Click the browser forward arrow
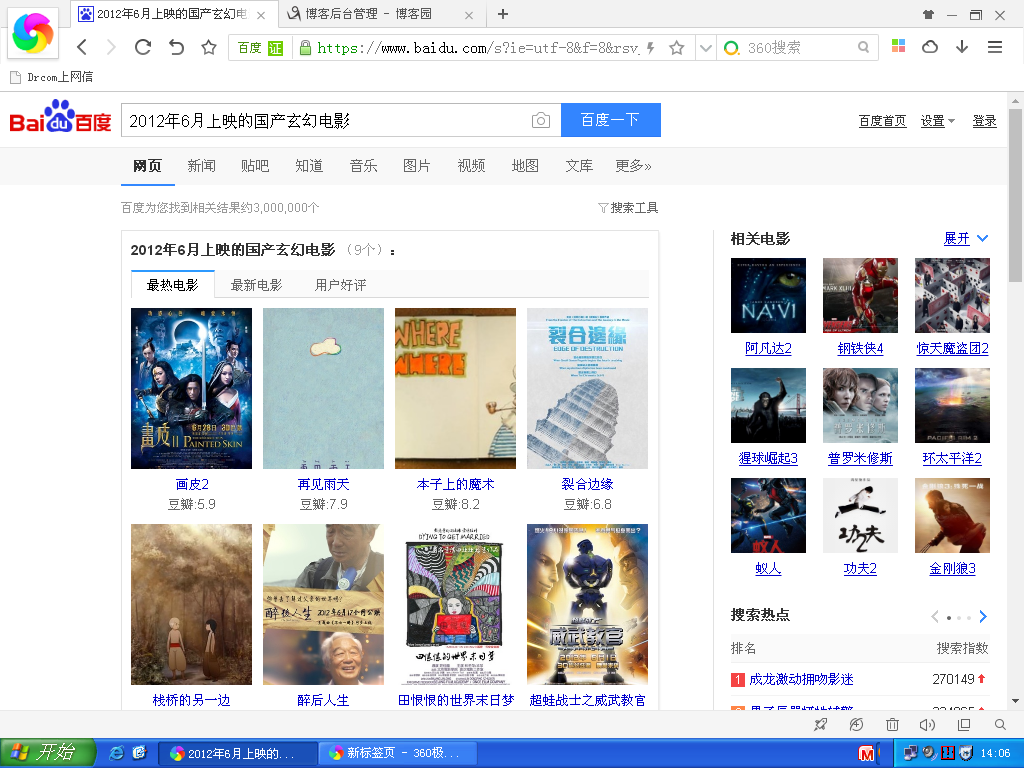 (x=111, y=47)
